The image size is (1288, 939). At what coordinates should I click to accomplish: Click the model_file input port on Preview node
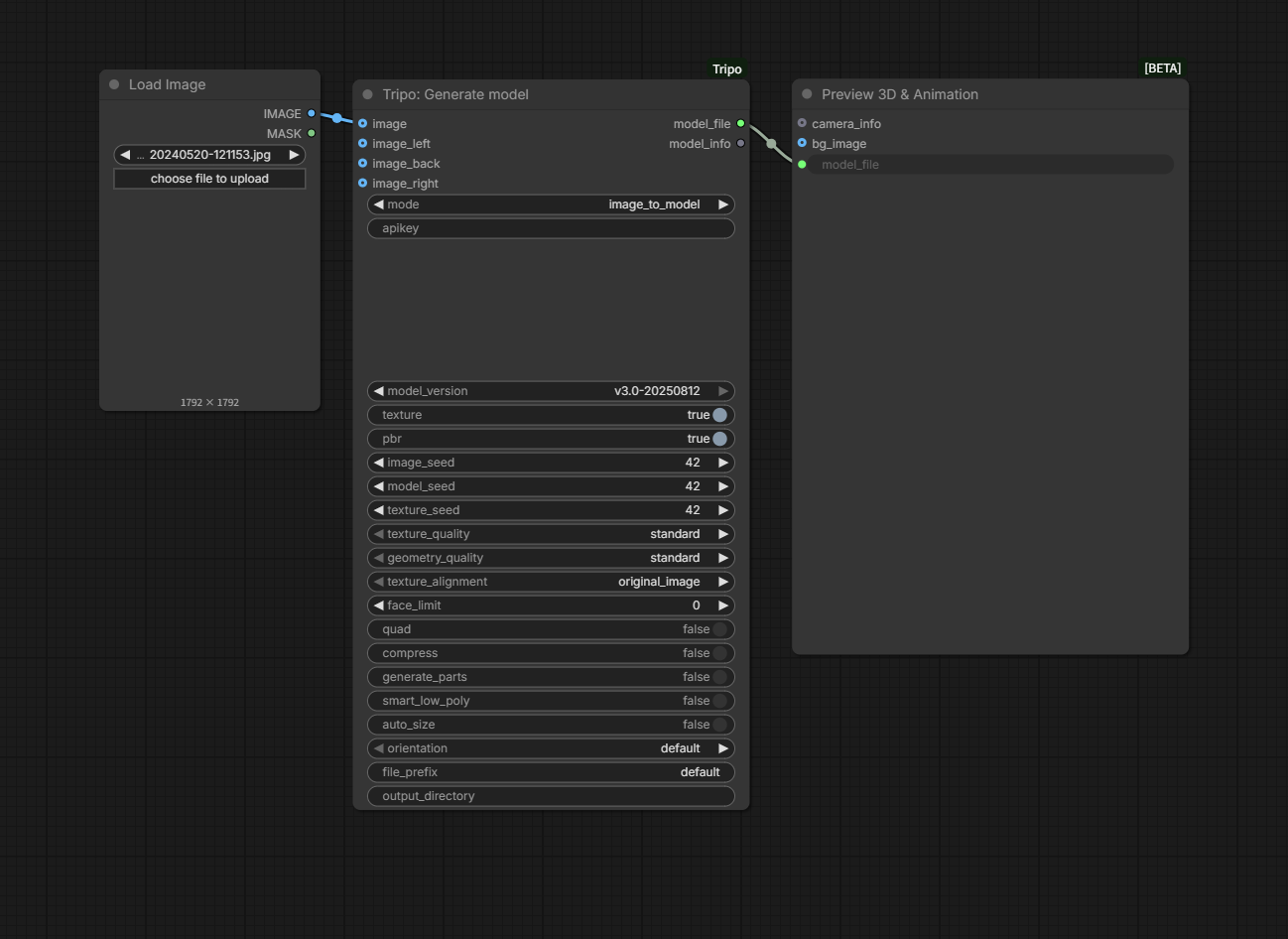coord(802,164)
